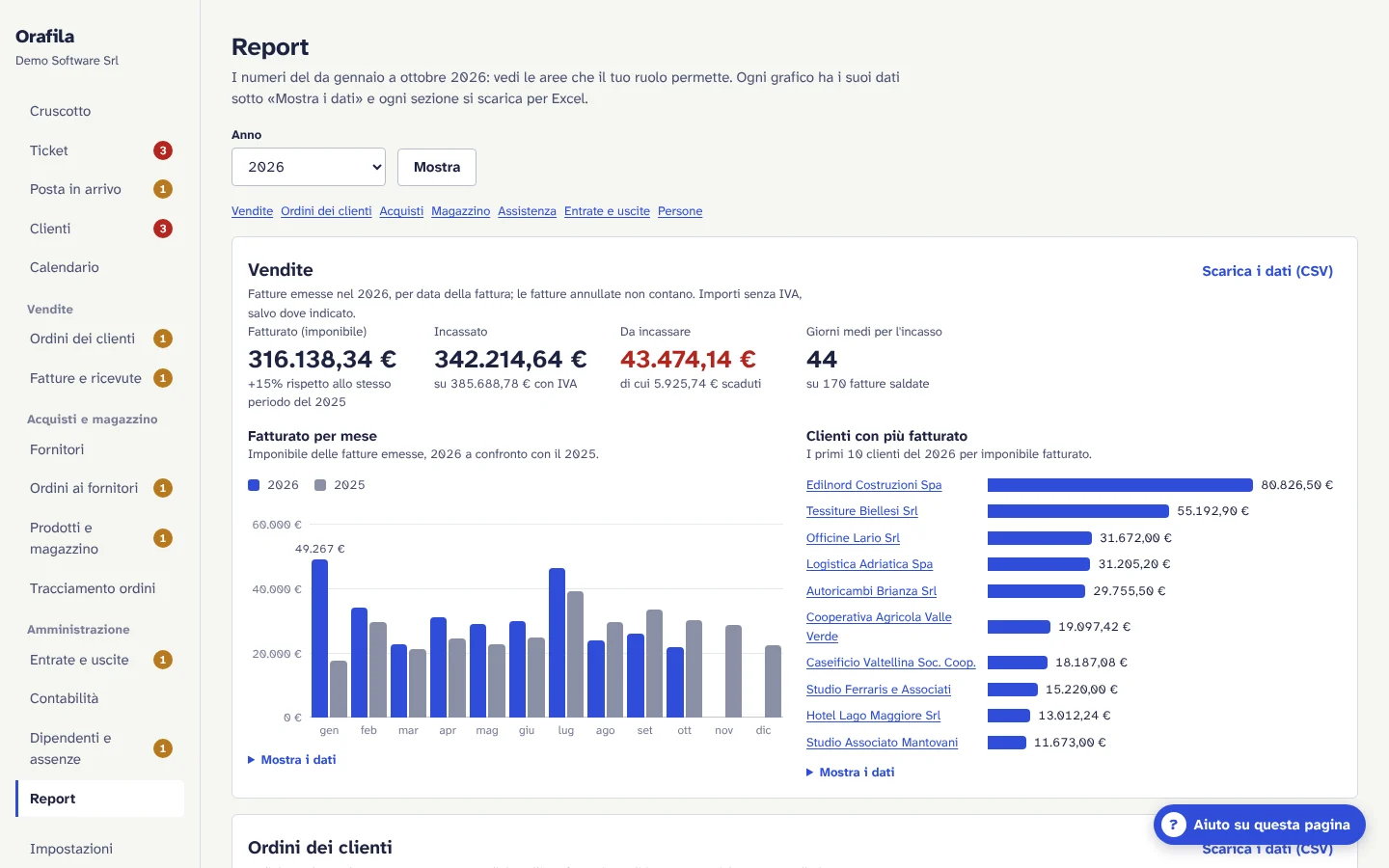Jump to Acquisti section link
The width and height of the screenshot is (1389, 868).
pos(401,211)
